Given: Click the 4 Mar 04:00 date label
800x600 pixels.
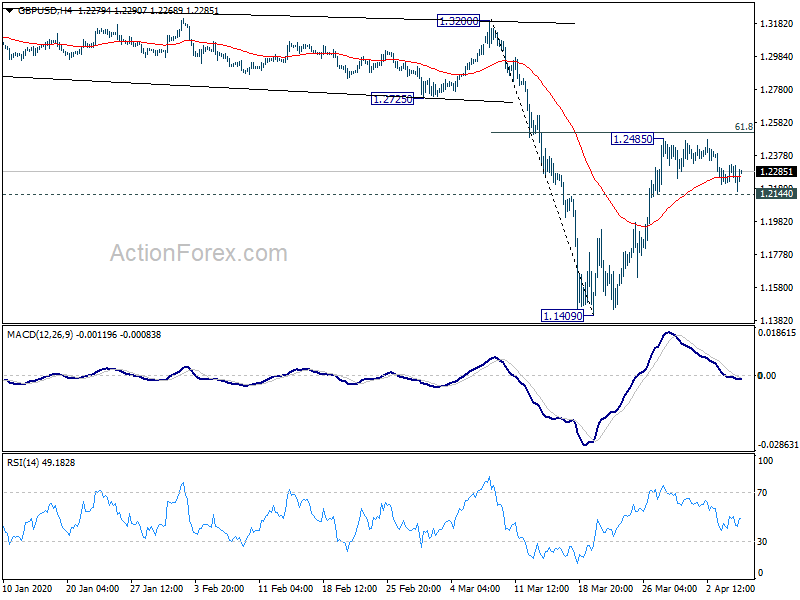Looking at the screenshot, I should (476, 588).
